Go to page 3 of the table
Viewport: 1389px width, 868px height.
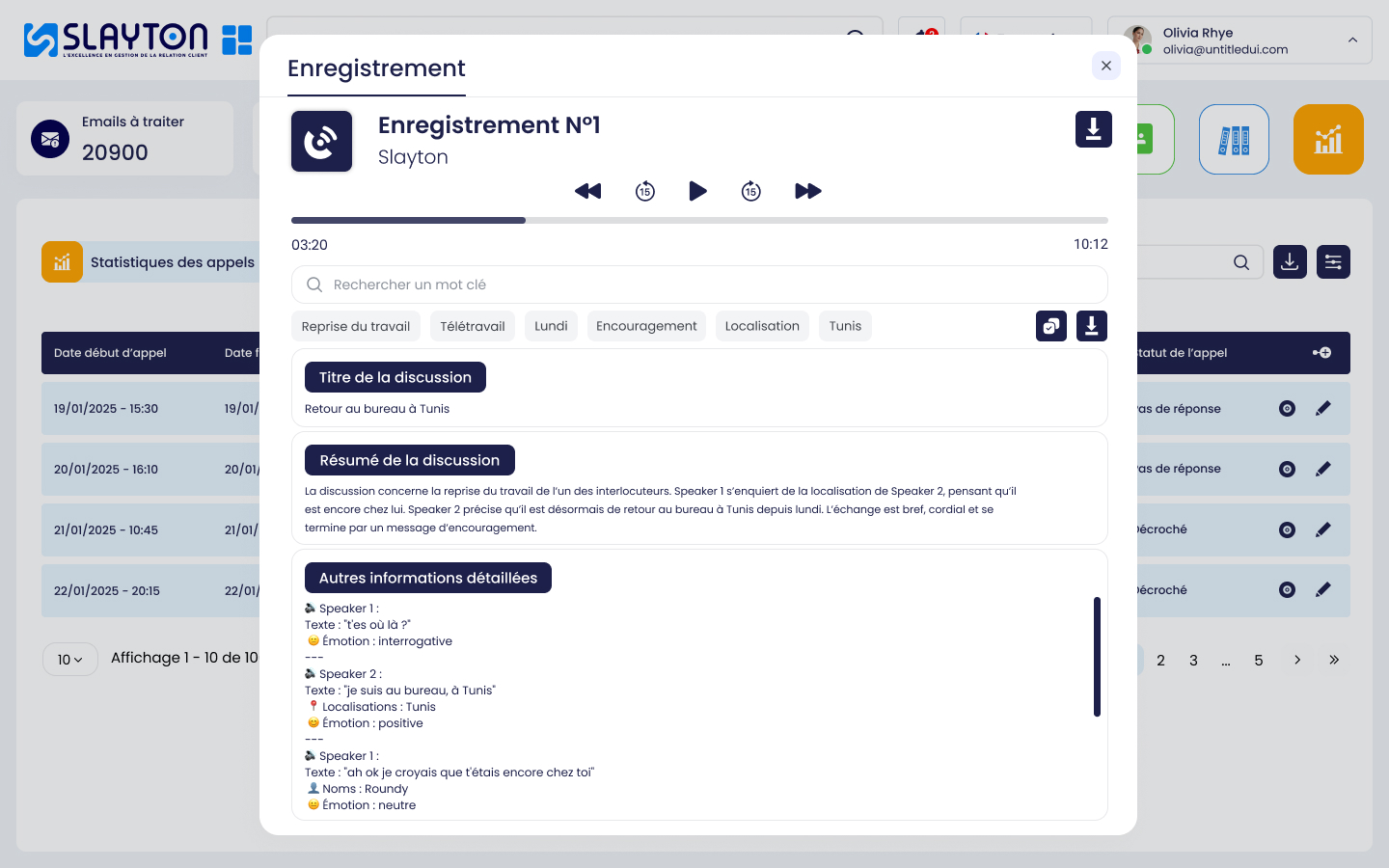[1193, 660]
